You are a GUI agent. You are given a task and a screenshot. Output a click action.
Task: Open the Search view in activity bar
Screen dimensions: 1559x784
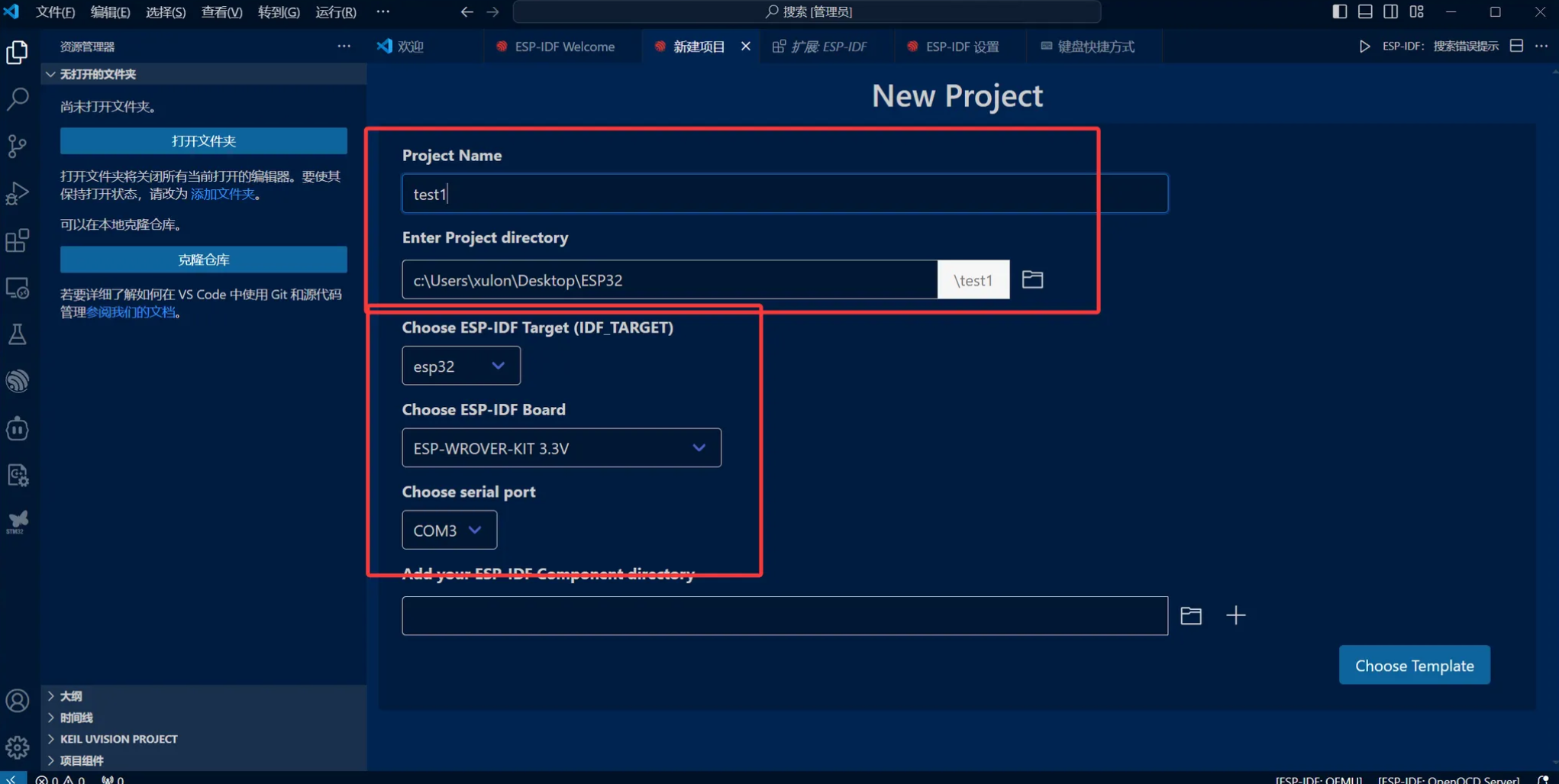(x=18, y=98)
